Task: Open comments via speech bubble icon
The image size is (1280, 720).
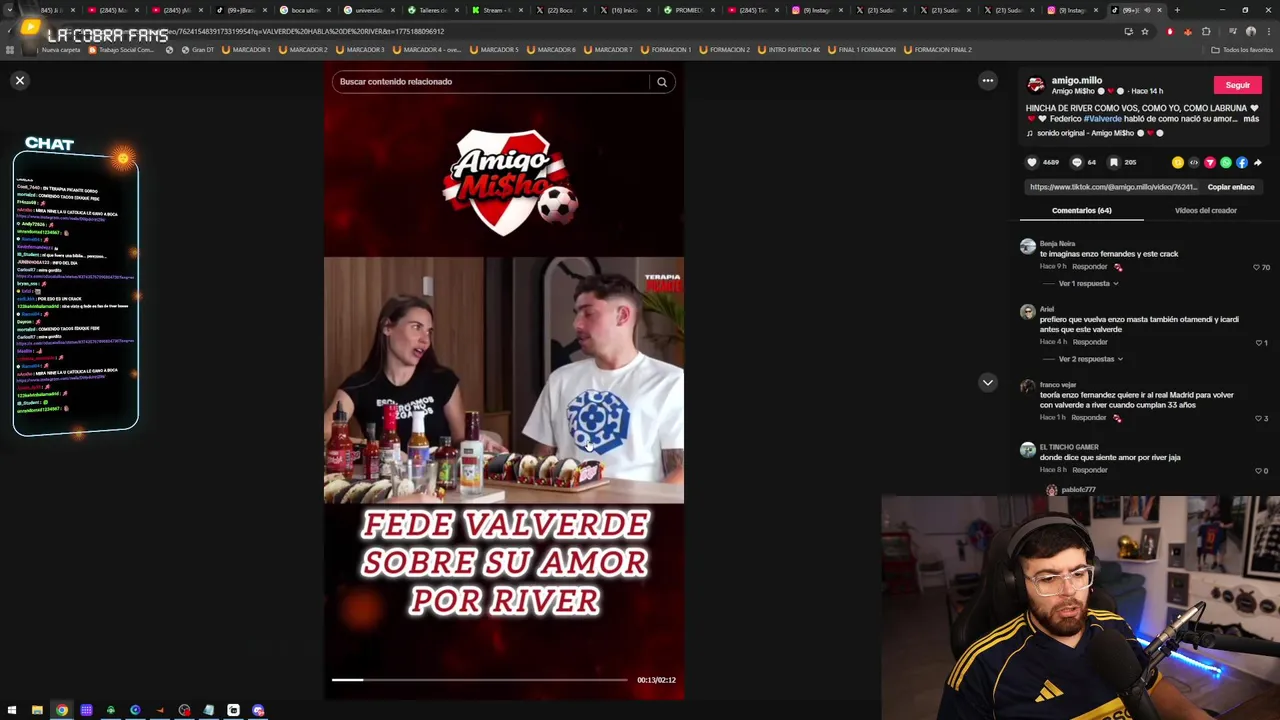Action: coord(1077,162)
